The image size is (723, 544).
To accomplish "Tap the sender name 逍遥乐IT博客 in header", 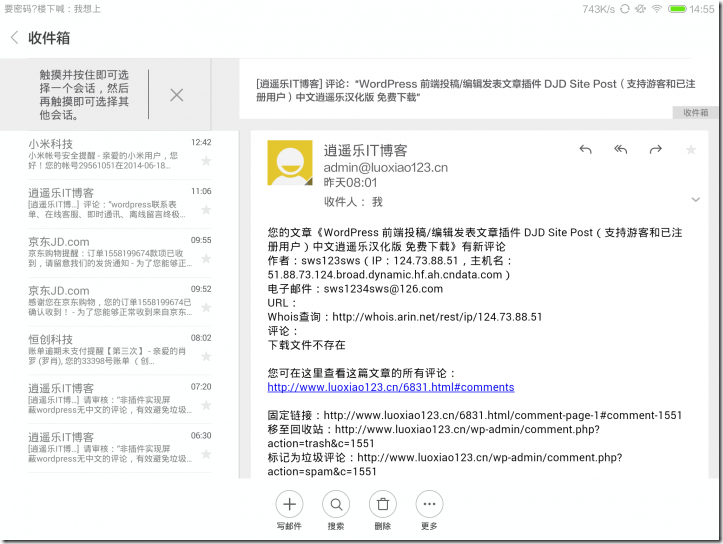I will click(x=365, y=150).
